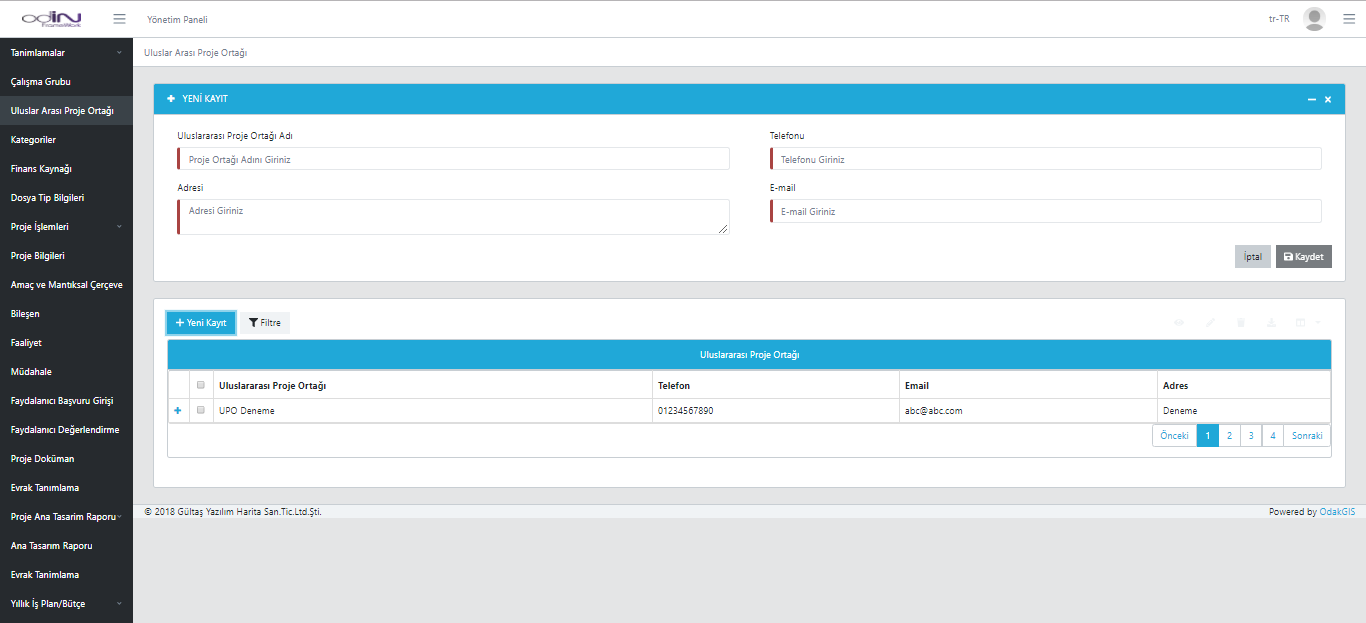
Task: Open Kategoriler in the sidebar
Action: [x=33, y=139]
